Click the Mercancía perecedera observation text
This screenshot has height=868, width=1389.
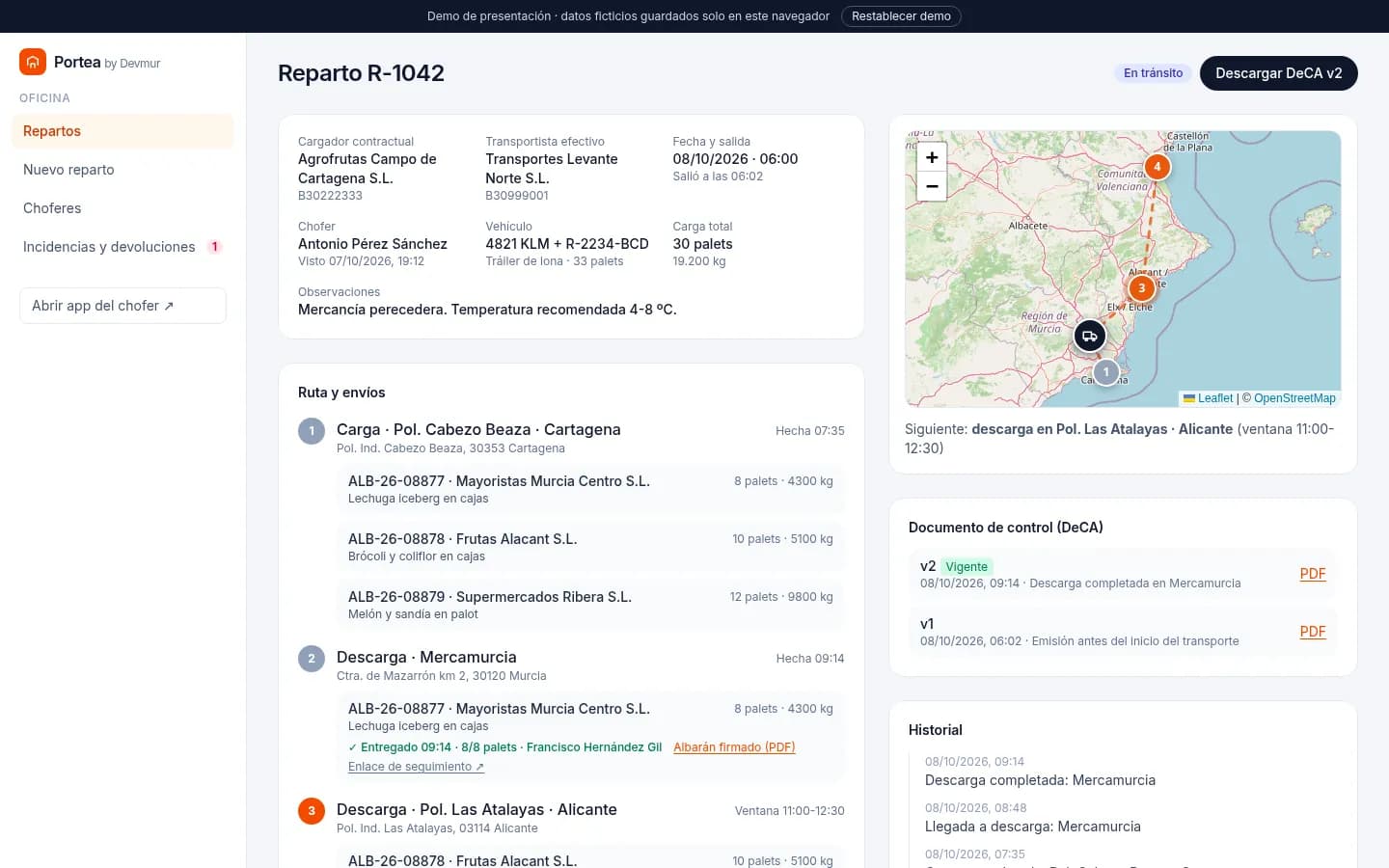tap(487, 310)
